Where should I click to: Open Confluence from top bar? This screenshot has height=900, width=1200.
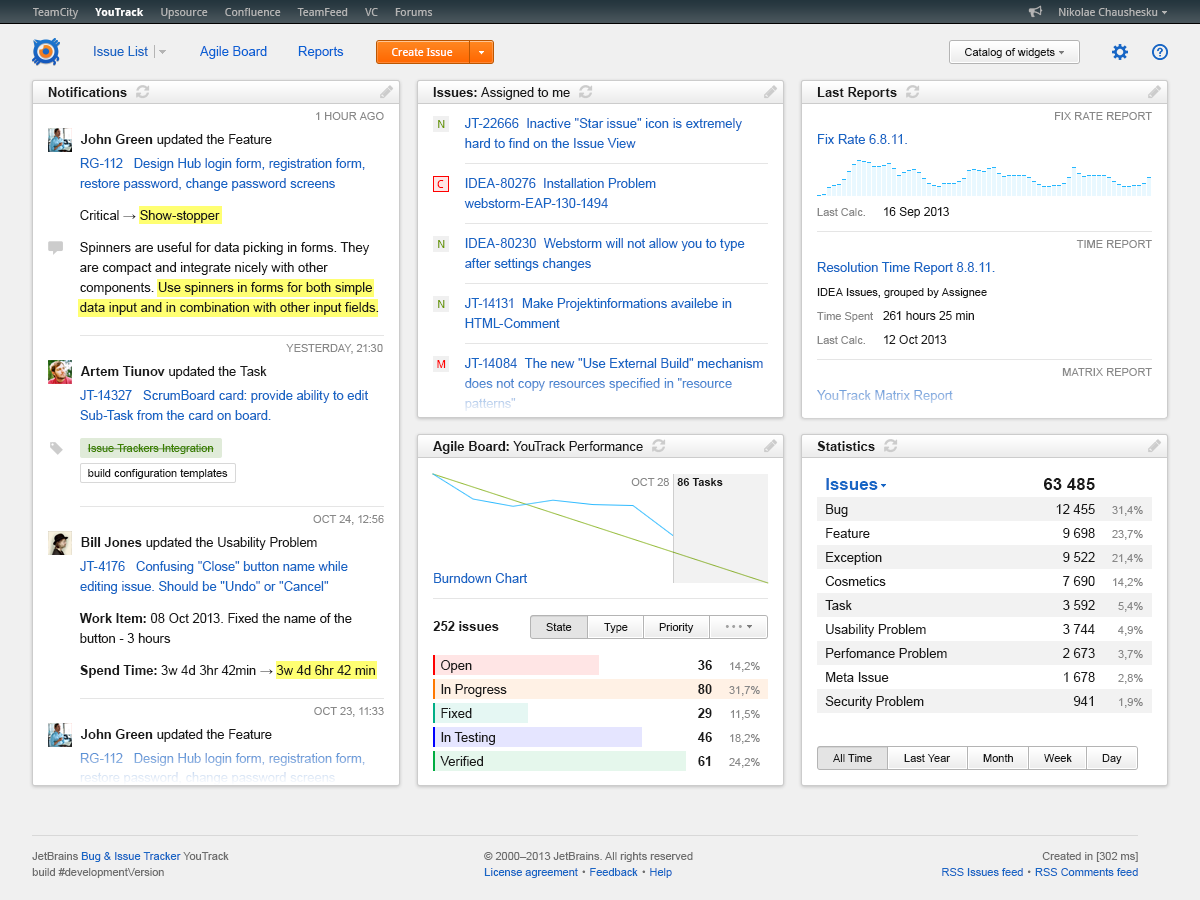(x=253, y=12)
